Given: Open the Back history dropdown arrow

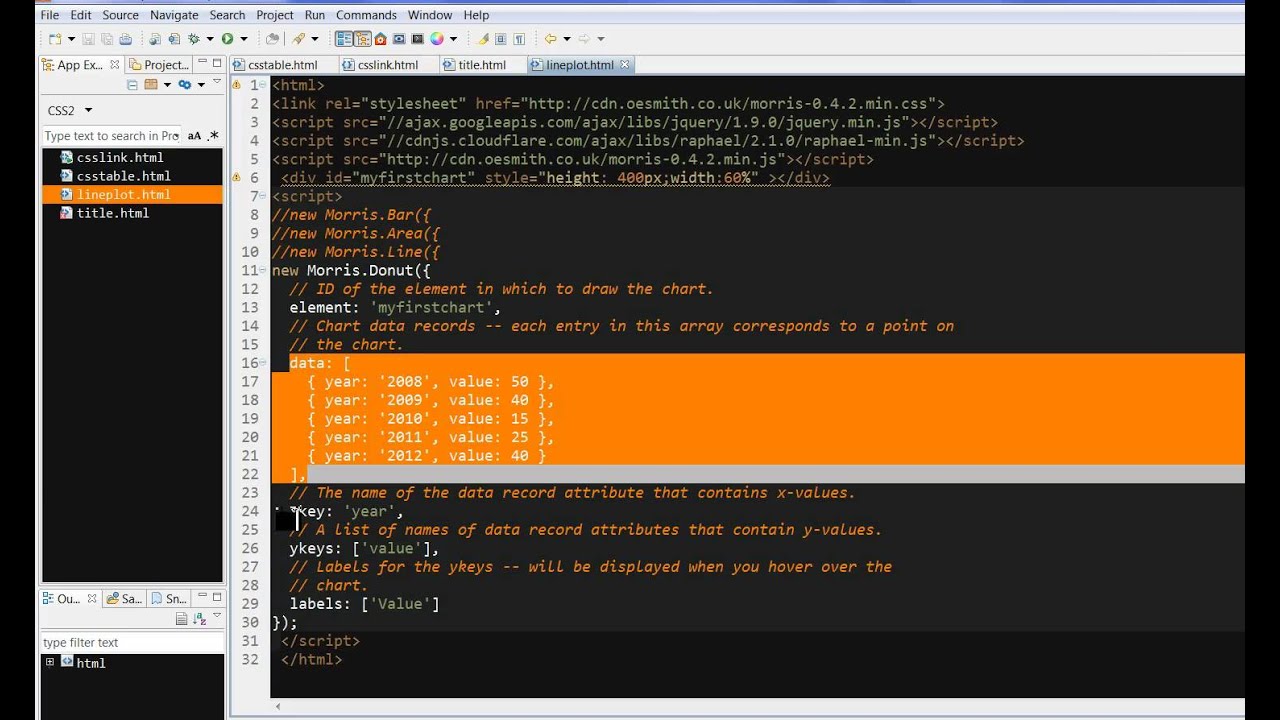Looking at the screenshot, I should click(566, 39).
